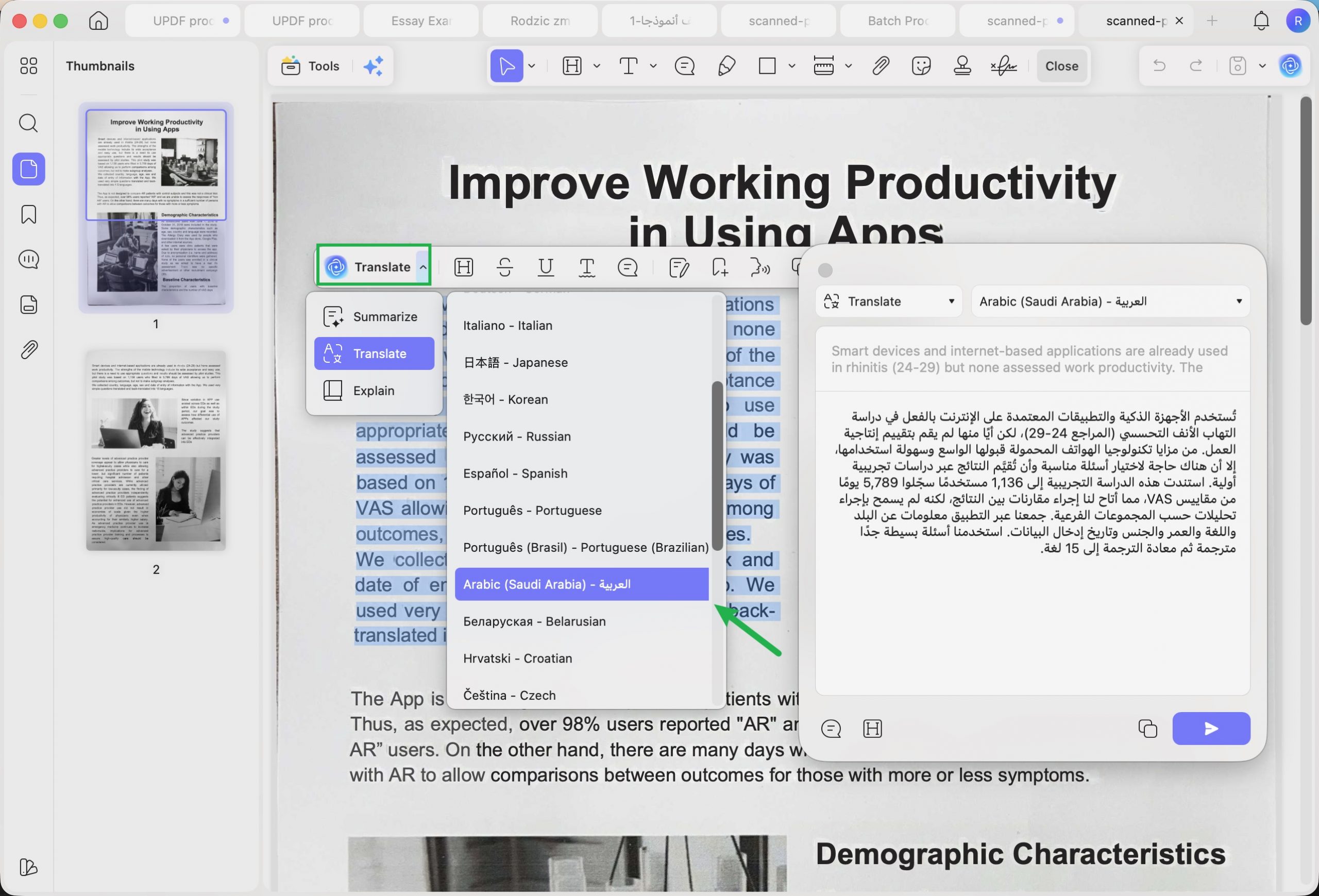Expand the save options arrow
Image resolution: width=1319 pixels, height=896 pixels.
point(1262,66)
